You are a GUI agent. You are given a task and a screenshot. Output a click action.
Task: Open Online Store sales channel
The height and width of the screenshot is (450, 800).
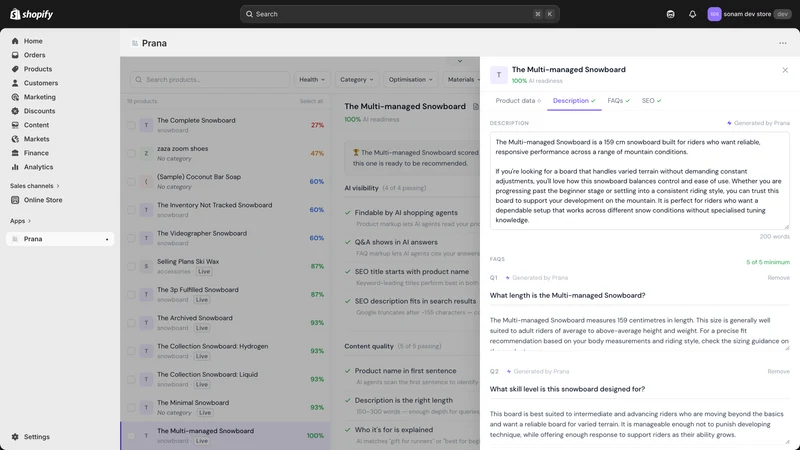click(x=43, y=200)
